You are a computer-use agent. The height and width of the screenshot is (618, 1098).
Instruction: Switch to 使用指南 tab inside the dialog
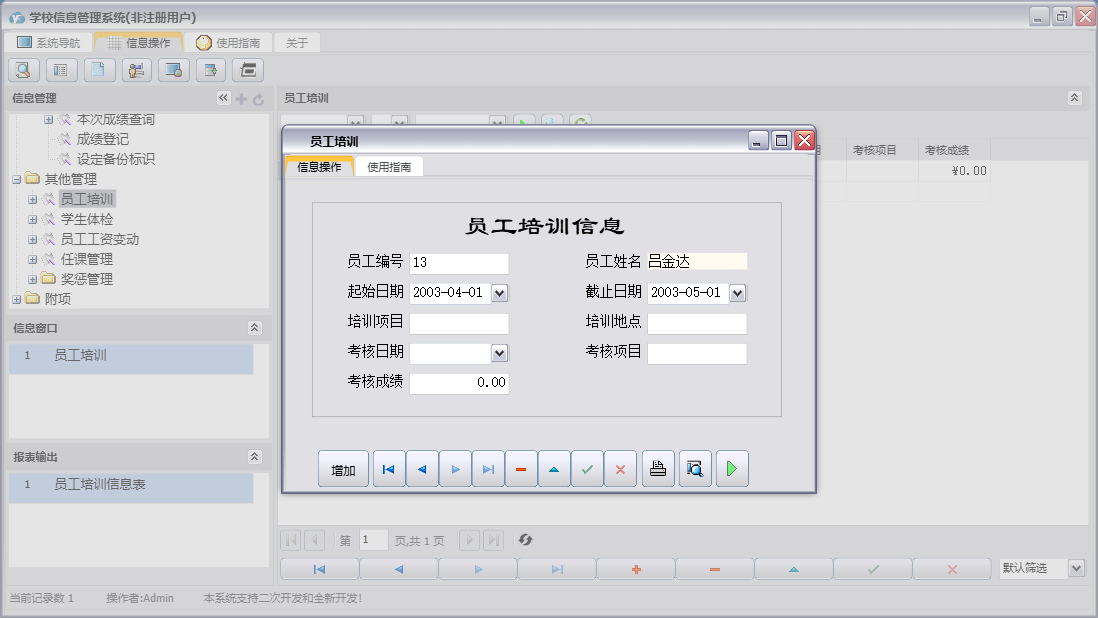(389, 167)
